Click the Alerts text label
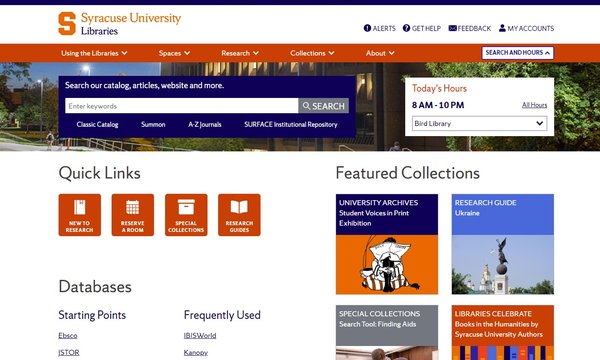 pyautogui.click(x=384, y=28)
